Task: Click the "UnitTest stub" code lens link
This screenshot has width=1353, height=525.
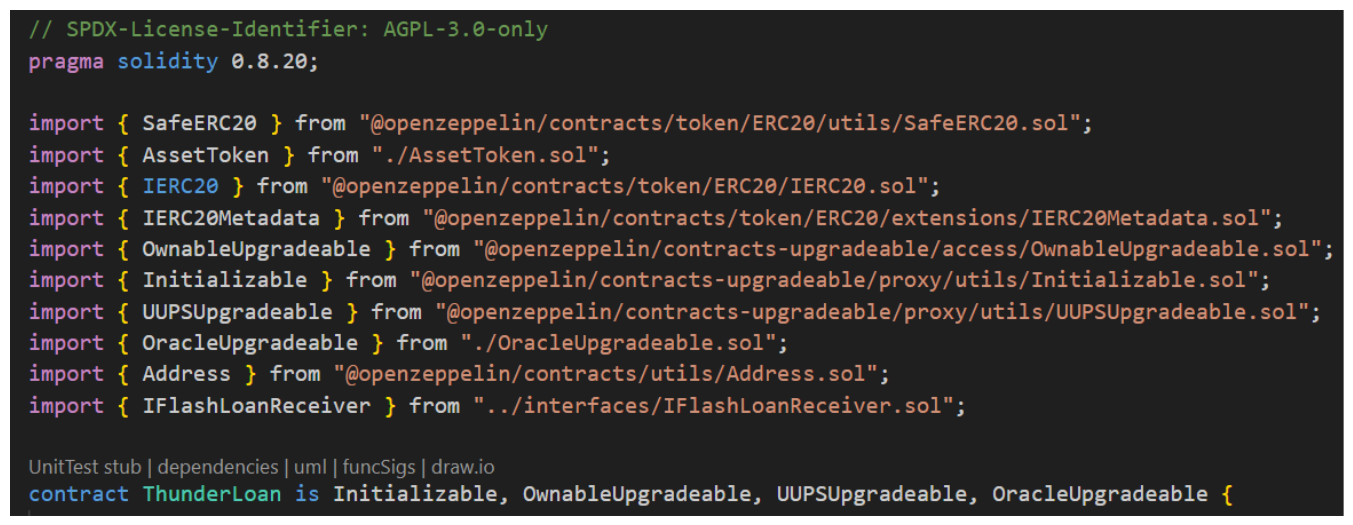Action: (x=85, y=467)
